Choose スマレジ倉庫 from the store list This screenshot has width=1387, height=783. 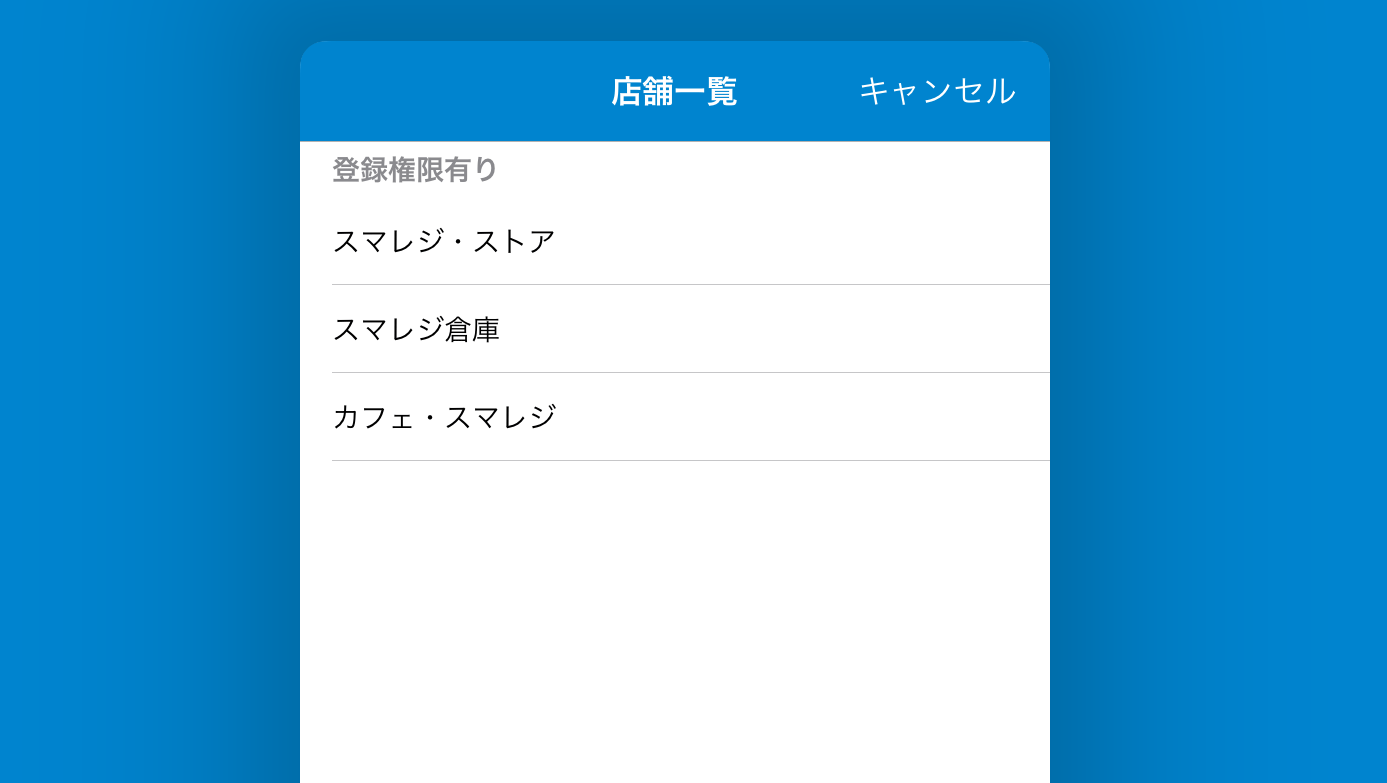(x=416, y=329)
